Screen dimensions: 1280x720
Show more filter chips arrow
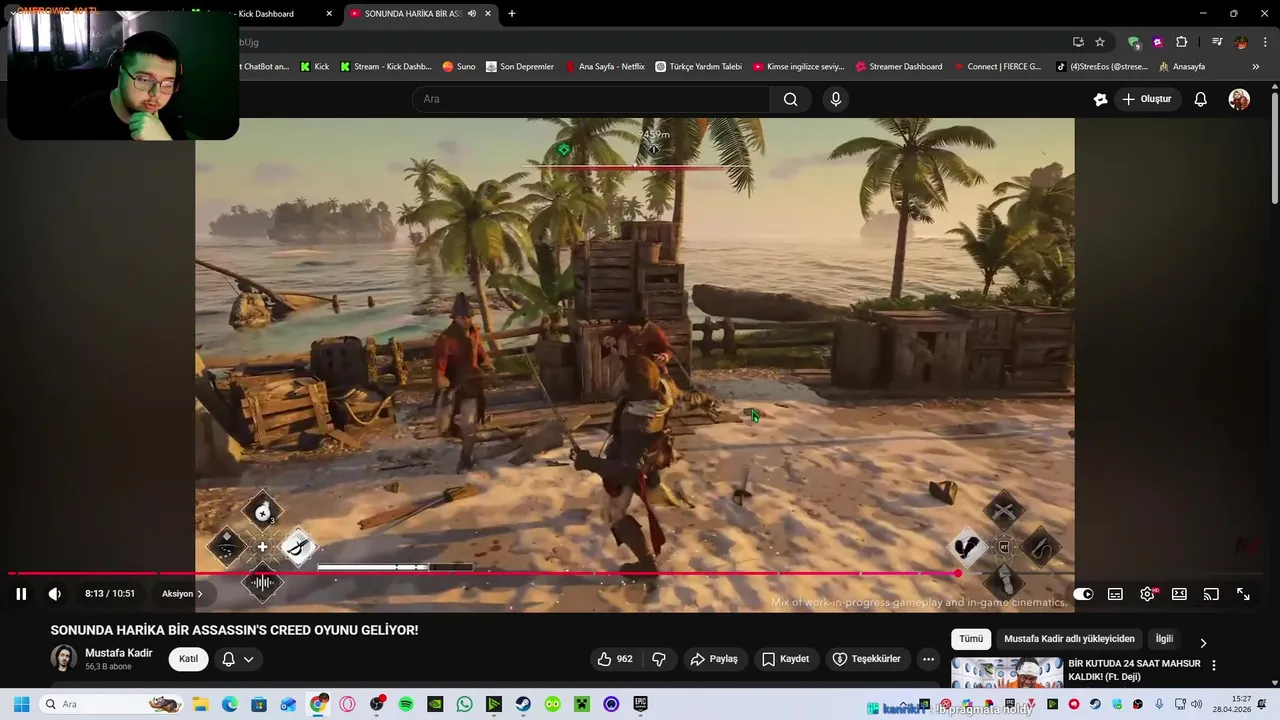1203,643
